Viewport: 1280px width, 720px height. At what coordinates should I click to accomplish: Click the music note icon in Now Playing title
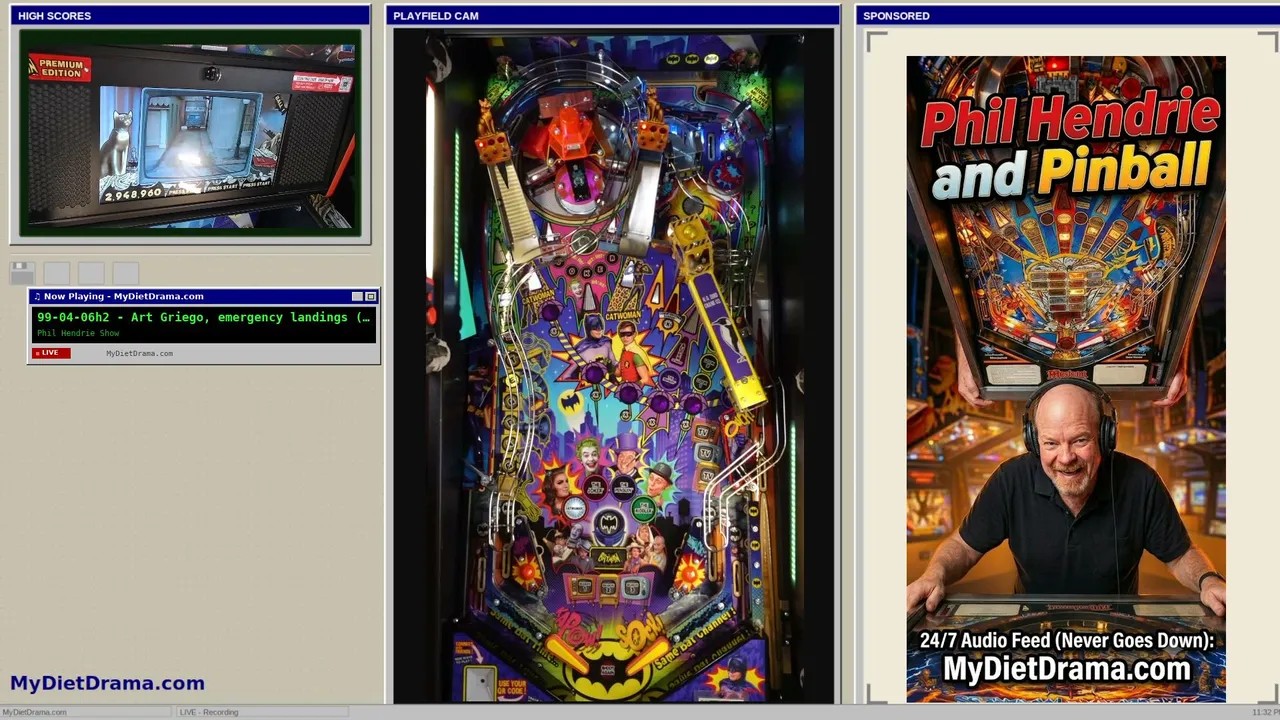37,296
